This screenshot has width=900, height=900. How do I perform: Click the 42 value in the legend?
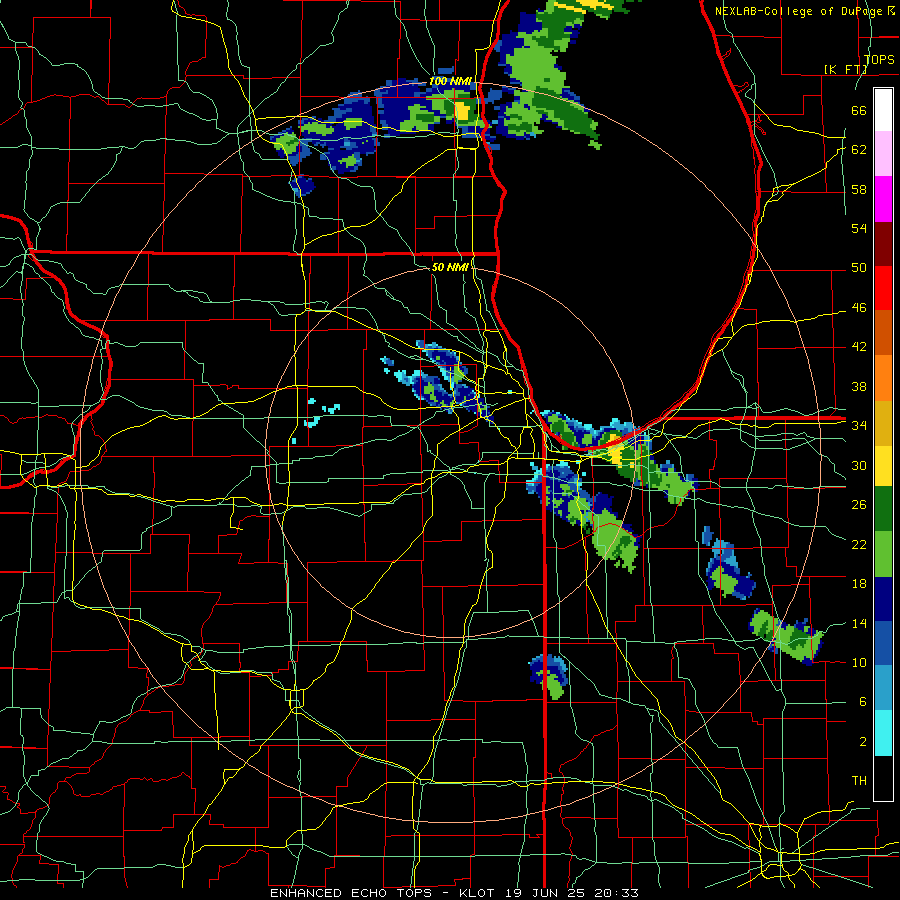tap(859, 347)
